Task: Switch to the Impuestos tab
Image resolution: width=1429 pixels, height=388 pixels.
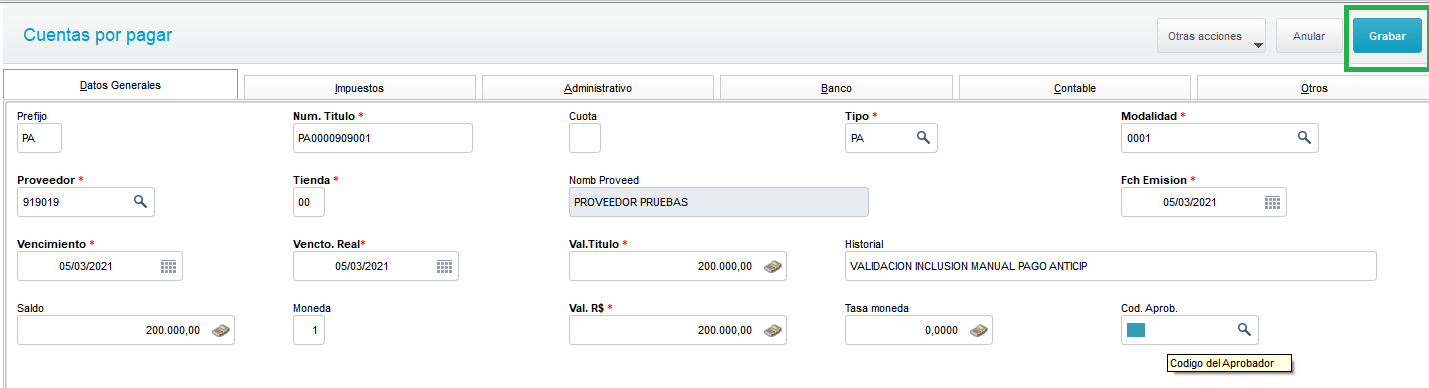Action: click(x=359, y=88)
